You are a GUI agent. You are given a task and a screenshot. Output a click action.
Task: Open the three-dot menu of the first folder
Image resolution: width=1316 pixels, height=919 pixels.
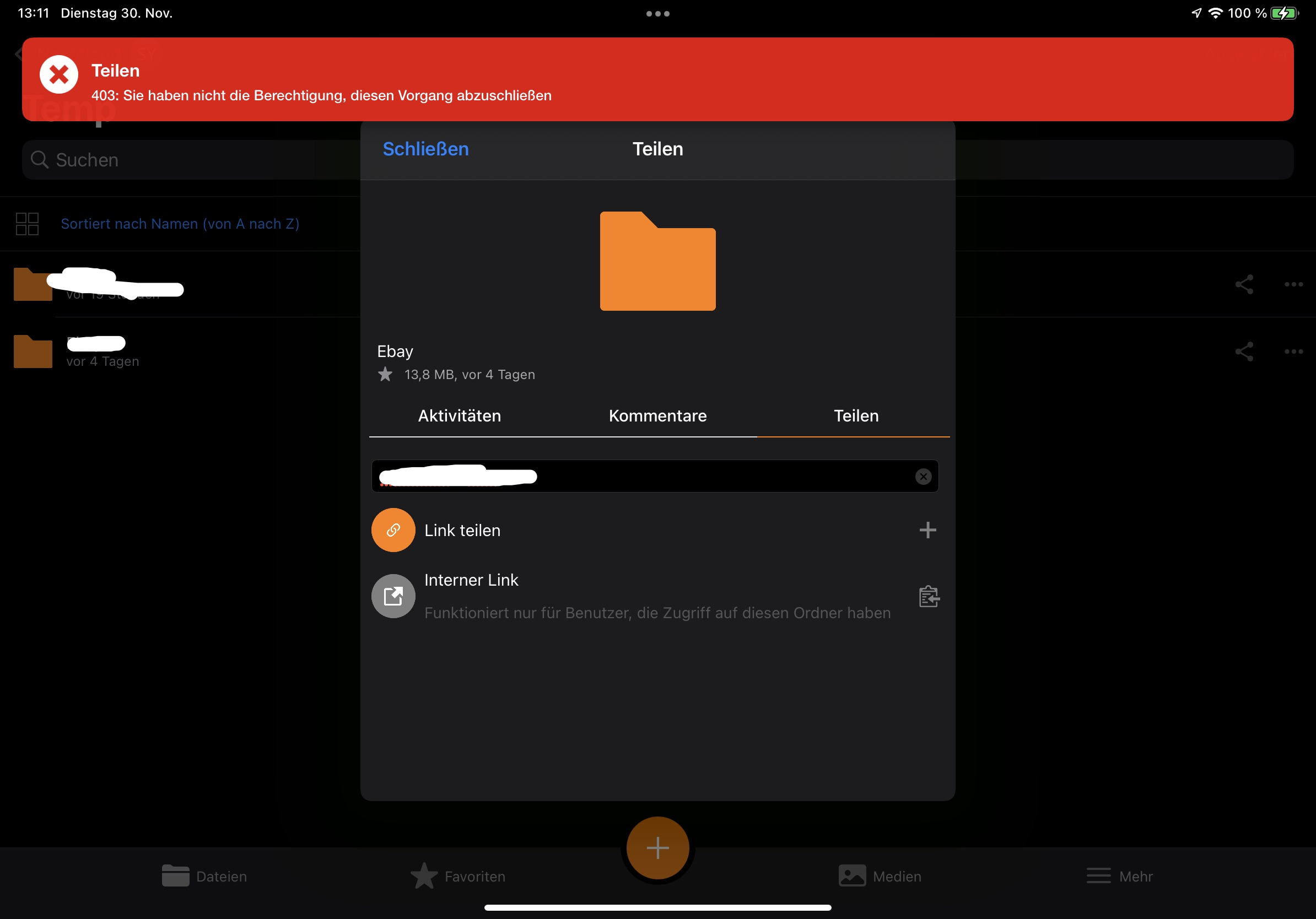click(x=1293, y=284)
